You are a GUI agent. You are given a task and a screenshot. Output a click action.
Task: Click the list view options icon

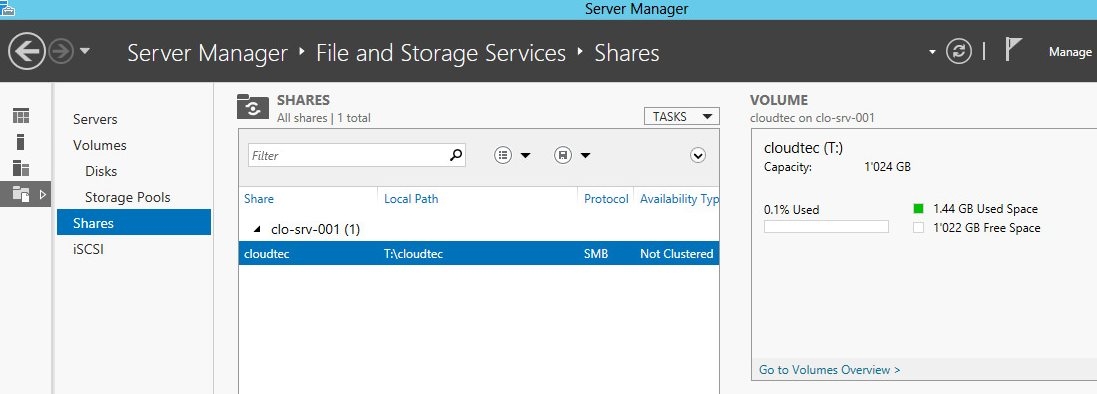(x=503, y=155)
